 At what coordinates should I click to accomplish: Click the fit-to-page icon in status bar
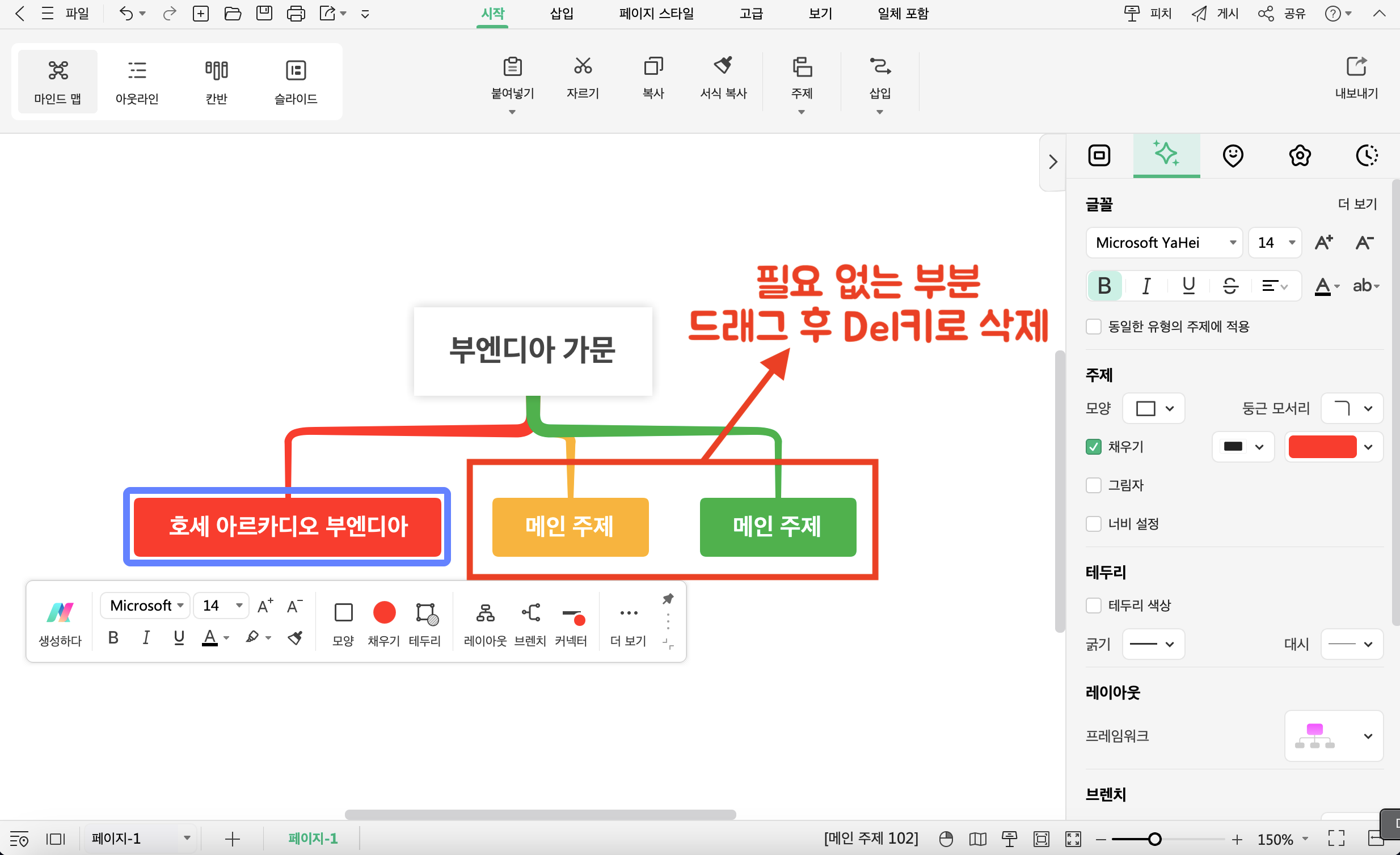coord(1041,839)
